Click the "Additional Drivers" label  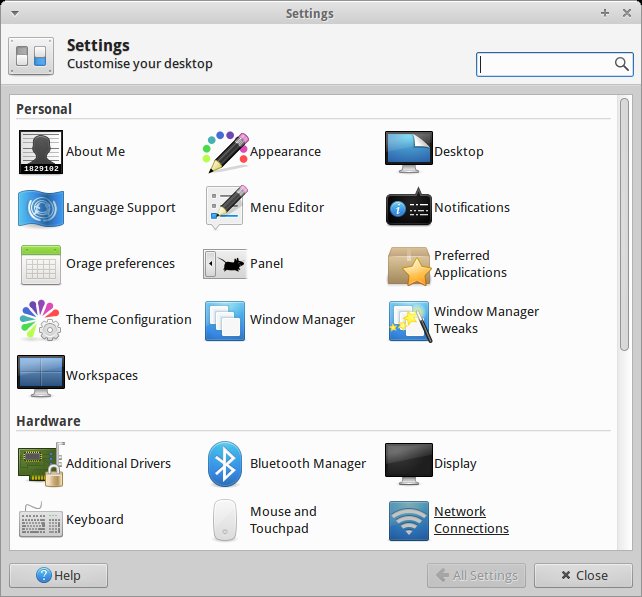[x=118, y=464]
